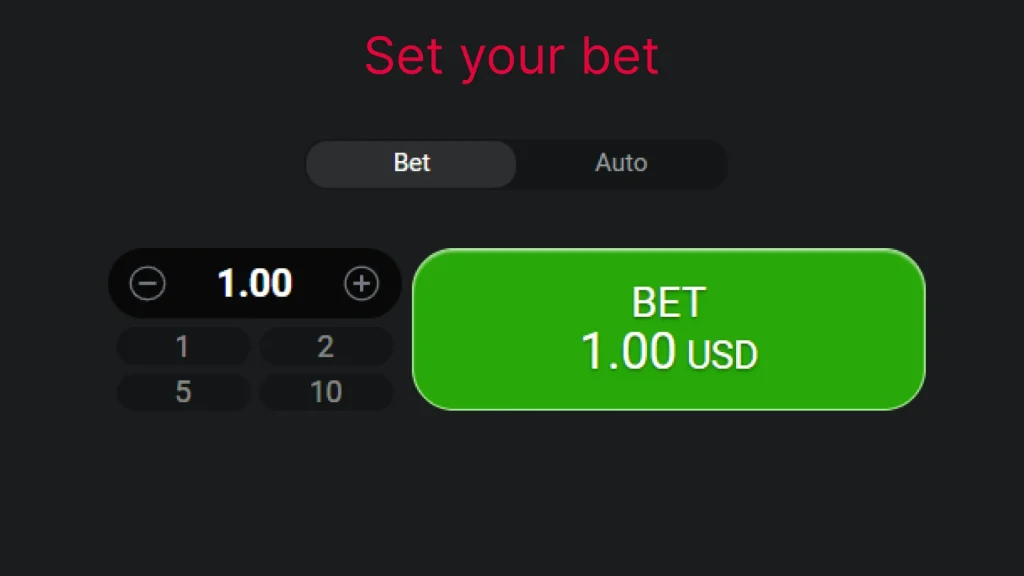Click the bet amount display showing 1.00
This screenshot has height=576, width=1024.
[x=255, y=283]
